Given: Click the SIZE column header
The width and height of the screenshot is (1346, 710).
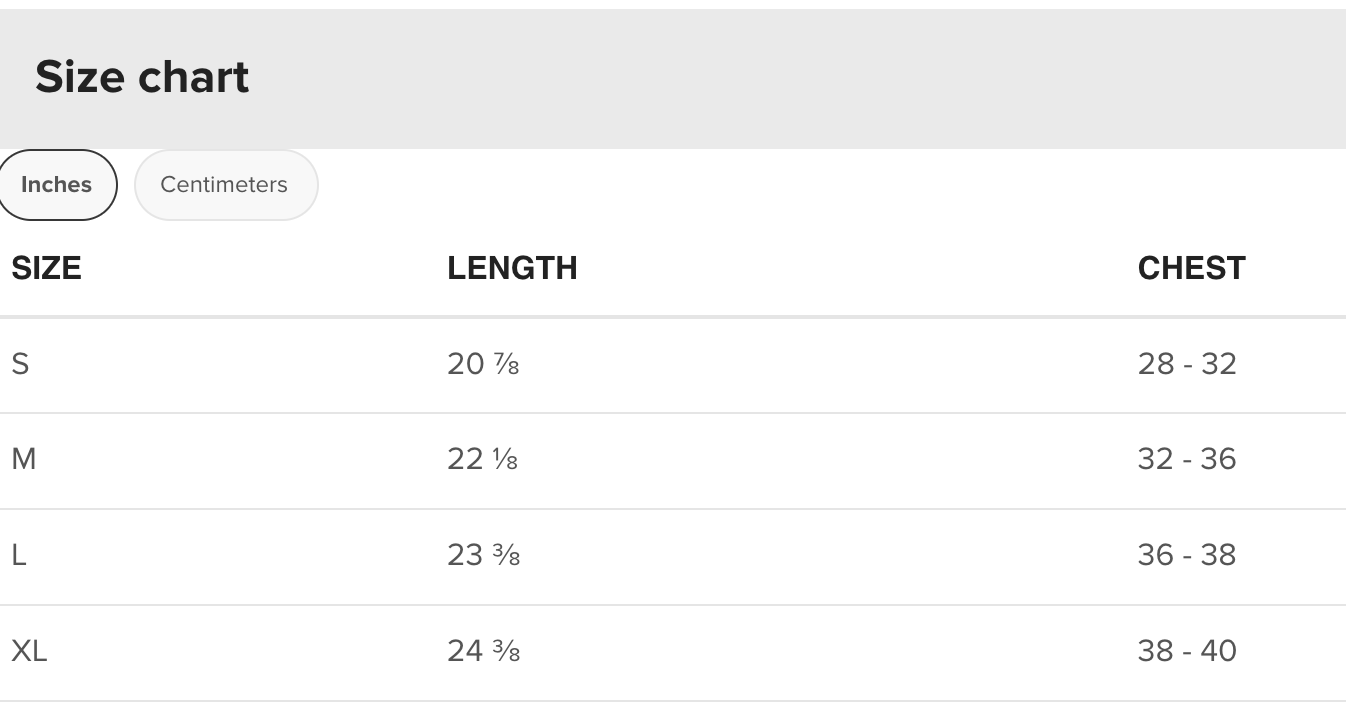Looking at the screenshot, I should tap(46, 268).
